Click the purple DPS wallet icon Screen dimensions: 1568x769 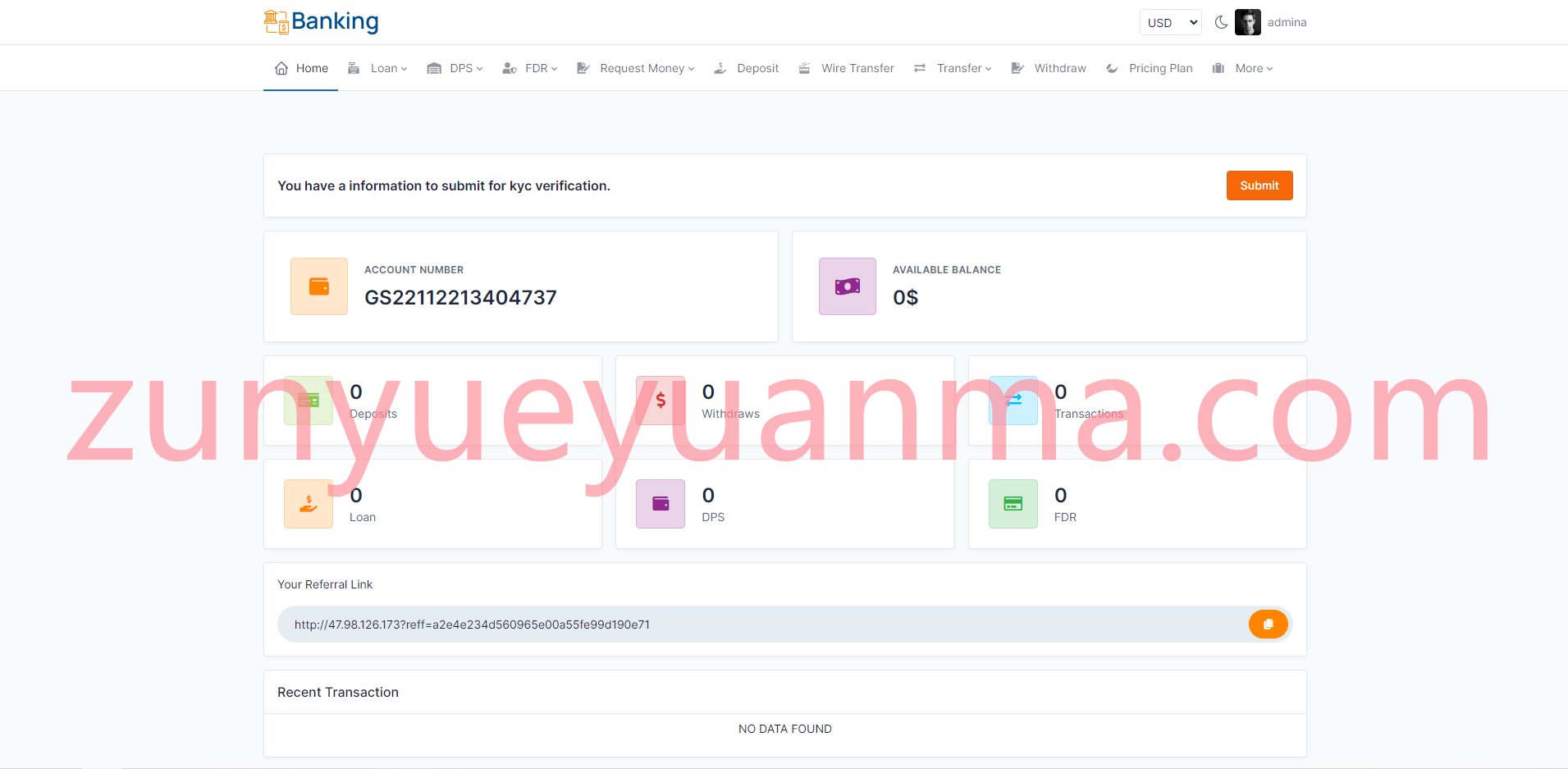(661, 504)
